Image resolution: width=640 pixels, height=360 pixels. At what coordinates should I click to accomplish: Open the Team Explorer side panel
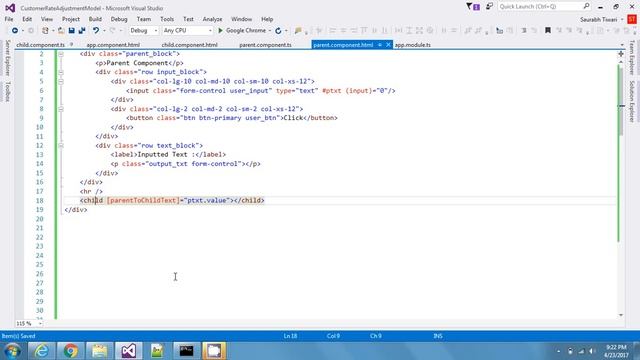tap(632, 58)
